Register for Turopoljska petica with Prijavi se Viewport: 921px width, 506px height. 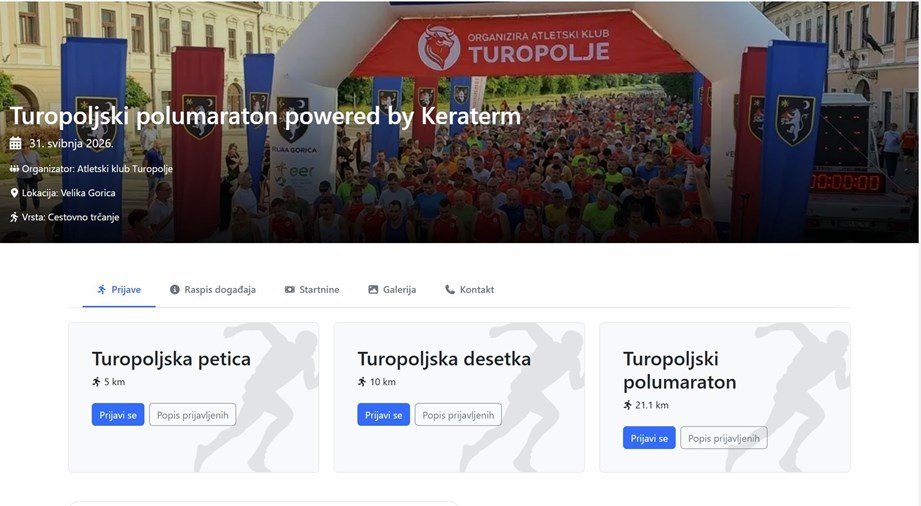pos(118,415)
